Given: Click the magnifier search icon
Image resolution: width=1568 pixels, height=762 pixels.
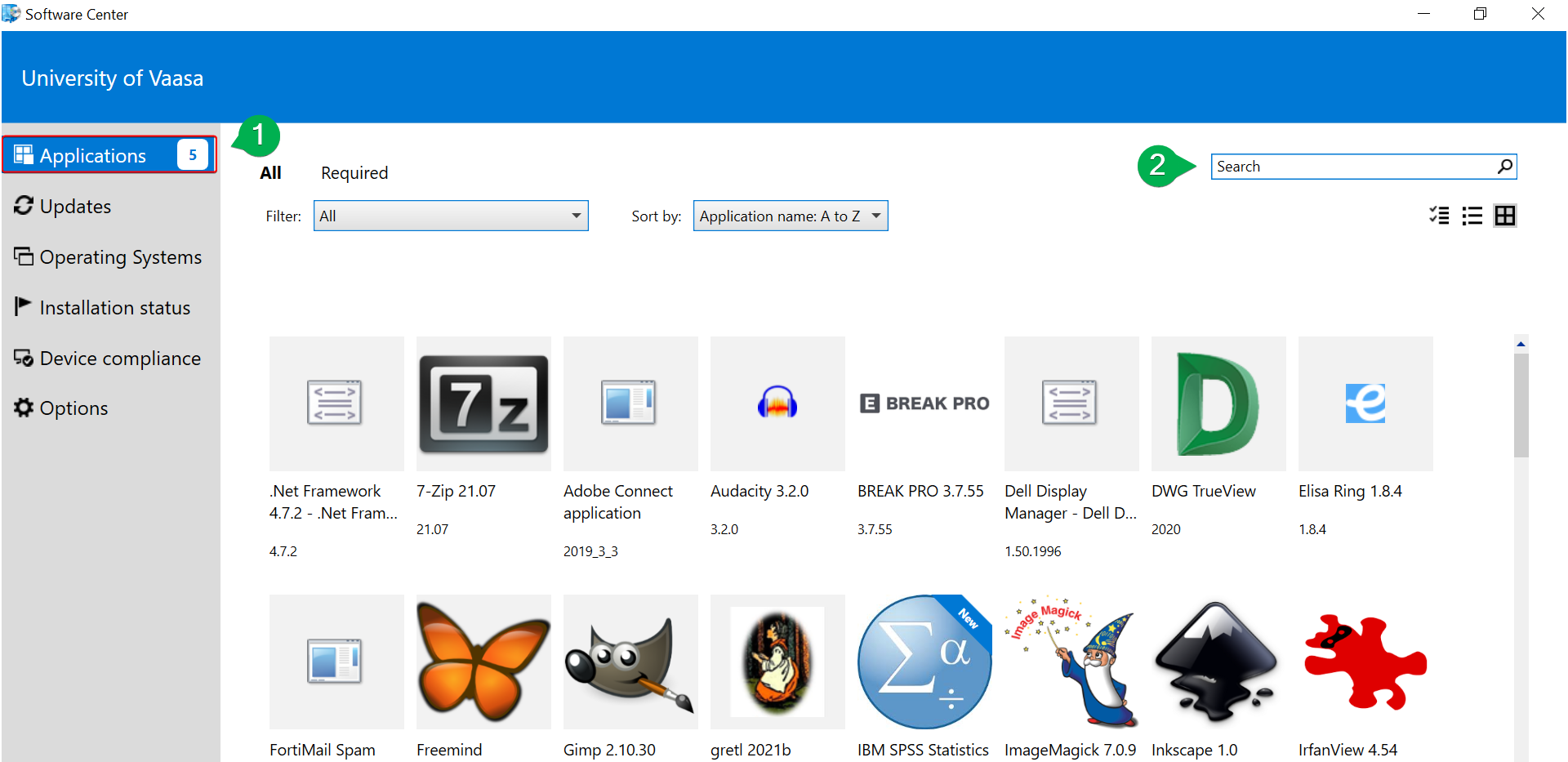Looking at the screenshot, I should [1505, 167].
